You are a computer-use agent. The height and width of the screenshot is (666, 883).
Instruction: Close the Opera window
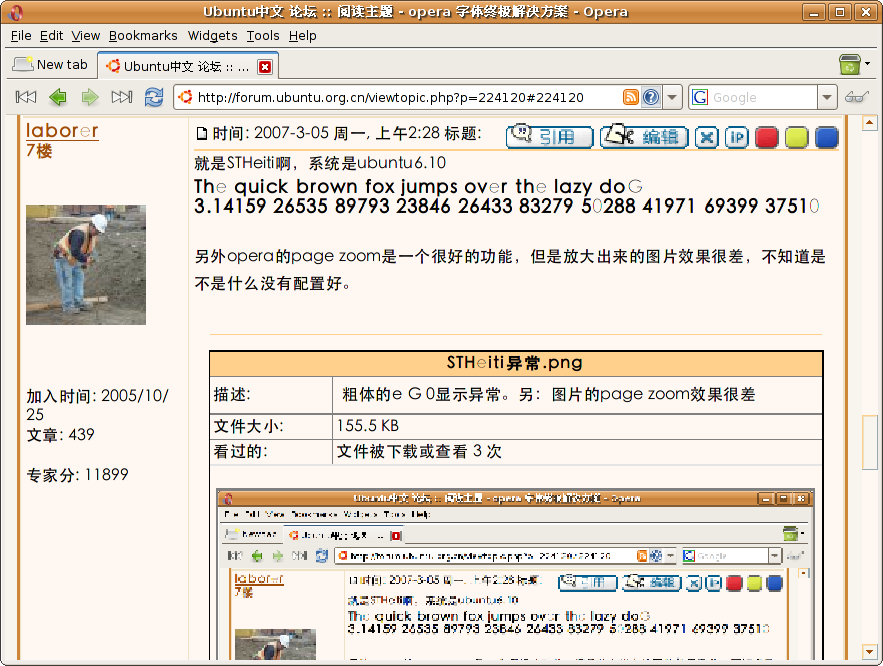point(866,12)
